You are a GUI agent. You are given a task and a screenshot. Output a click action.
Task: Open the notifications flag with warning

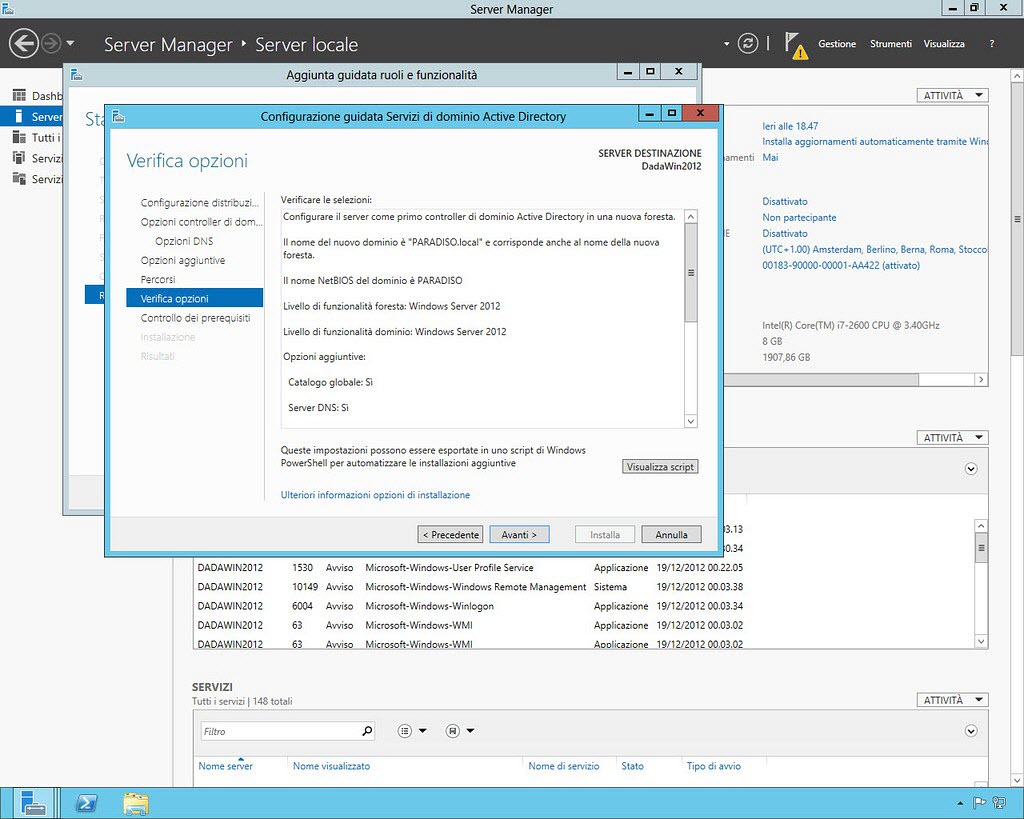[x=795, y=46]
